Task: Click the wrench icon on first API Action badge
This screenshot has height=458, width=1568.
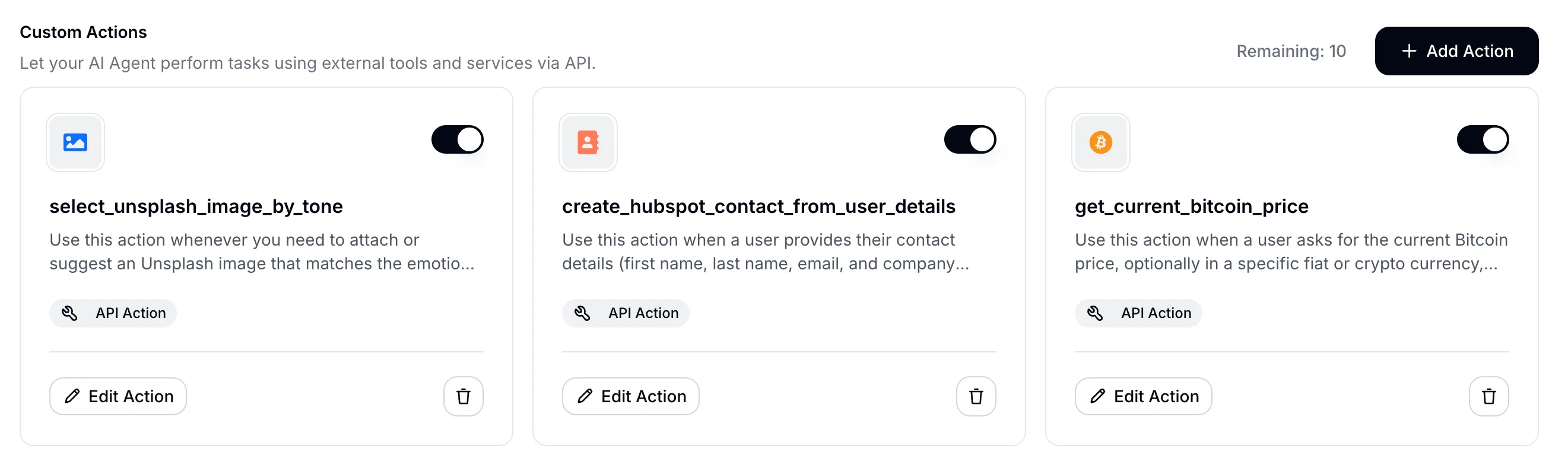Action: point(71,313)
